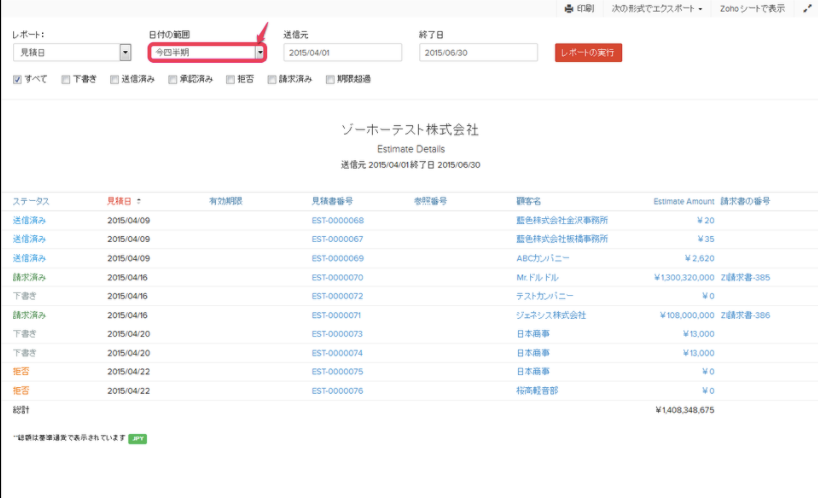This screenshot has height=498, width=818.
Task: Click the 終了日 end date field
Action: pos(478,52)
